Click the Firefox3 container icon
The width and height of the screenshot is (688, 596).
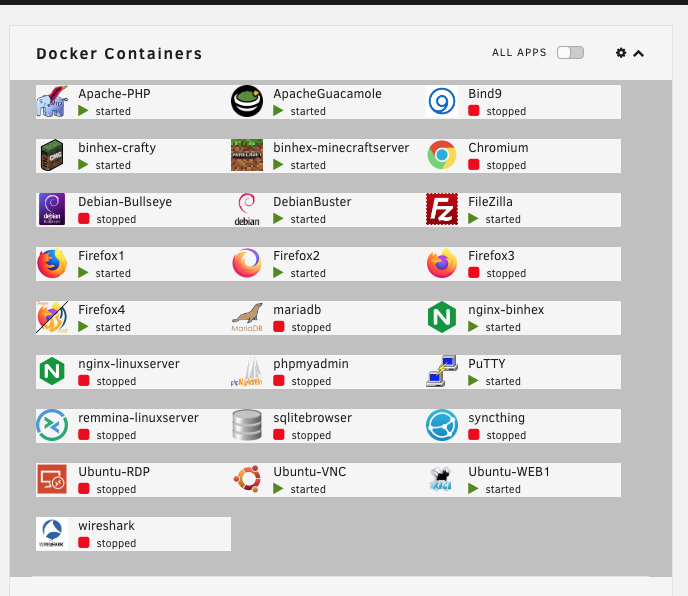point(442,263)
